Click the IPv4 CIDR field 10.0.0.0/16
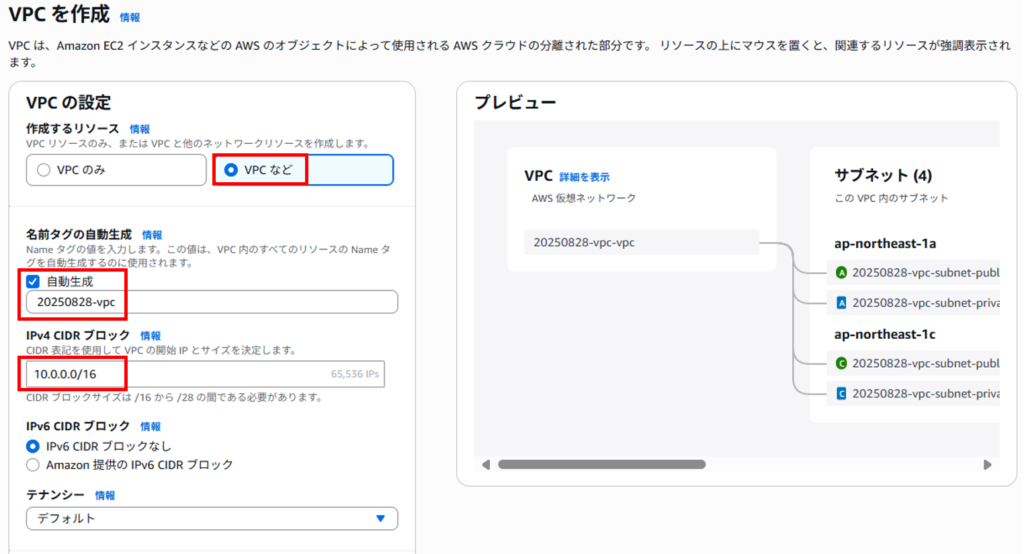 [205, 374]
